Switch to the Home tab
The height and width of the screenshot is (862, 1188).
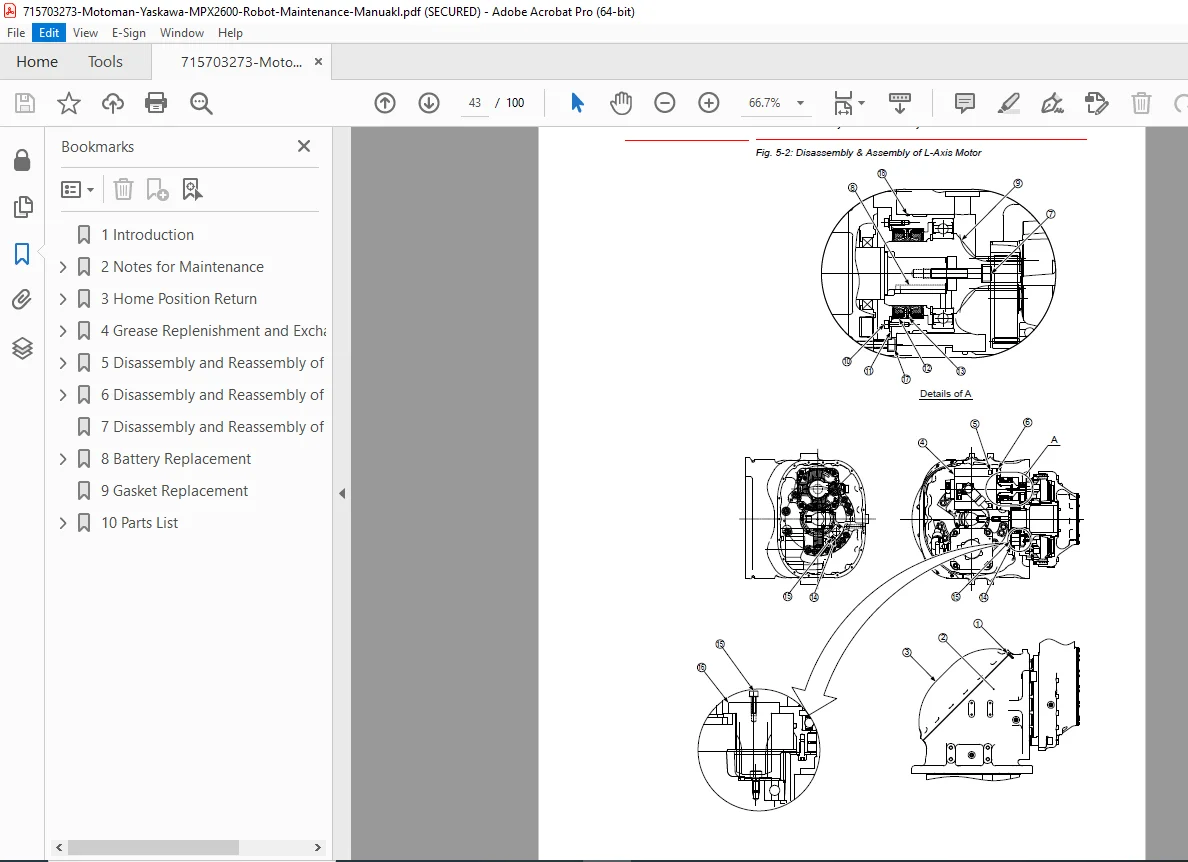tap(37, 61)
